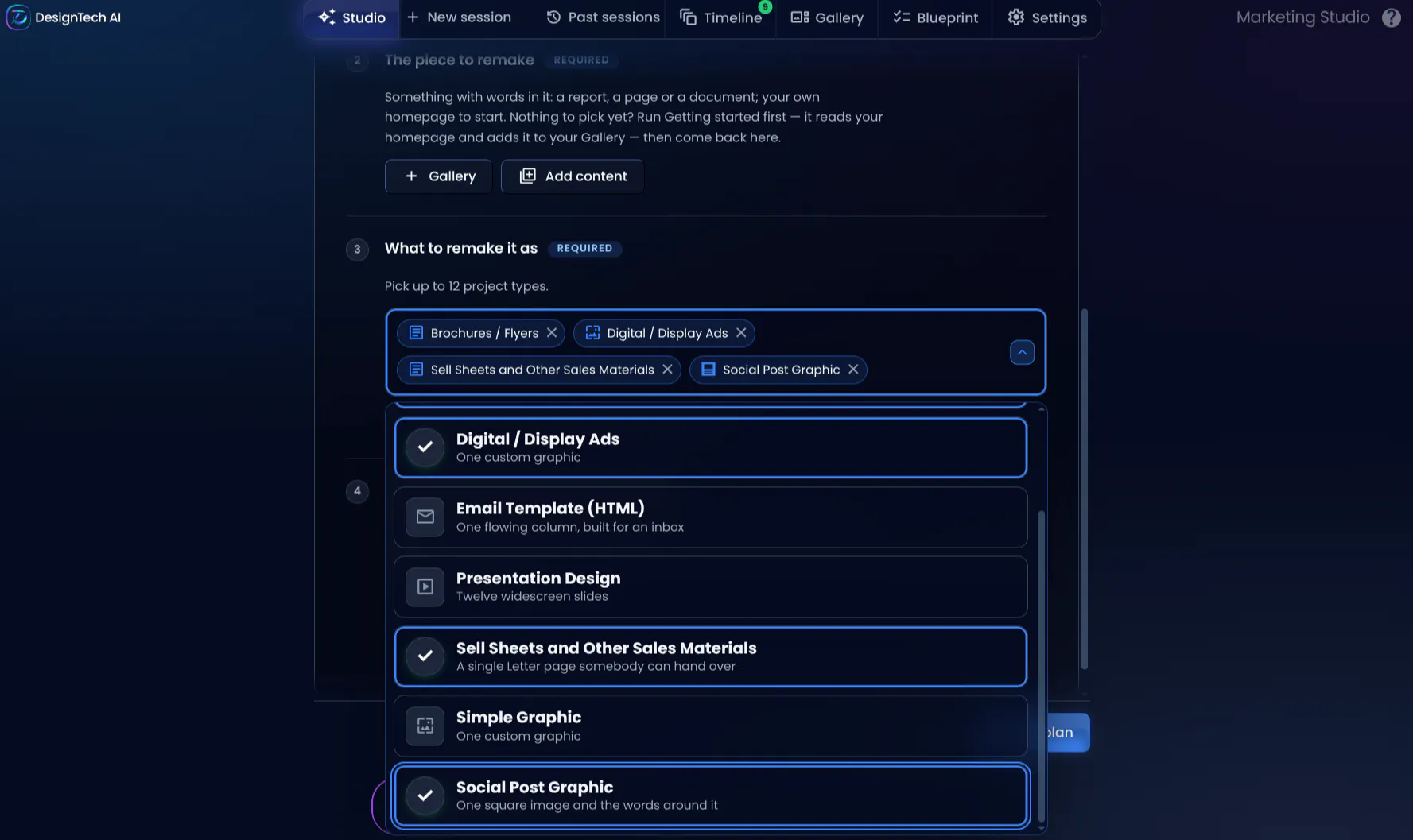Uncheck the Digital / Display Ads option
Screen dimensions: 1413x840
[x=710, y=447]
